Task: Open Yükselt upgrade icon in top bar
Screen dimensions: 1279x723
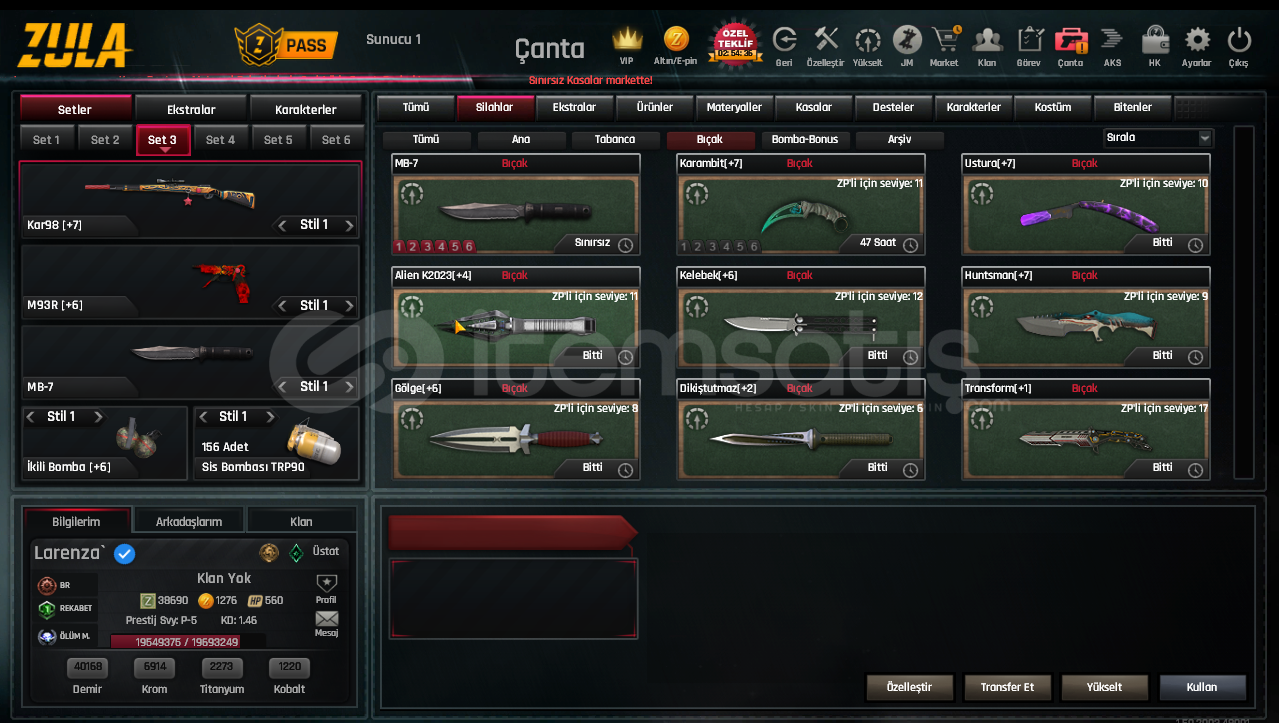Action: 867,40
